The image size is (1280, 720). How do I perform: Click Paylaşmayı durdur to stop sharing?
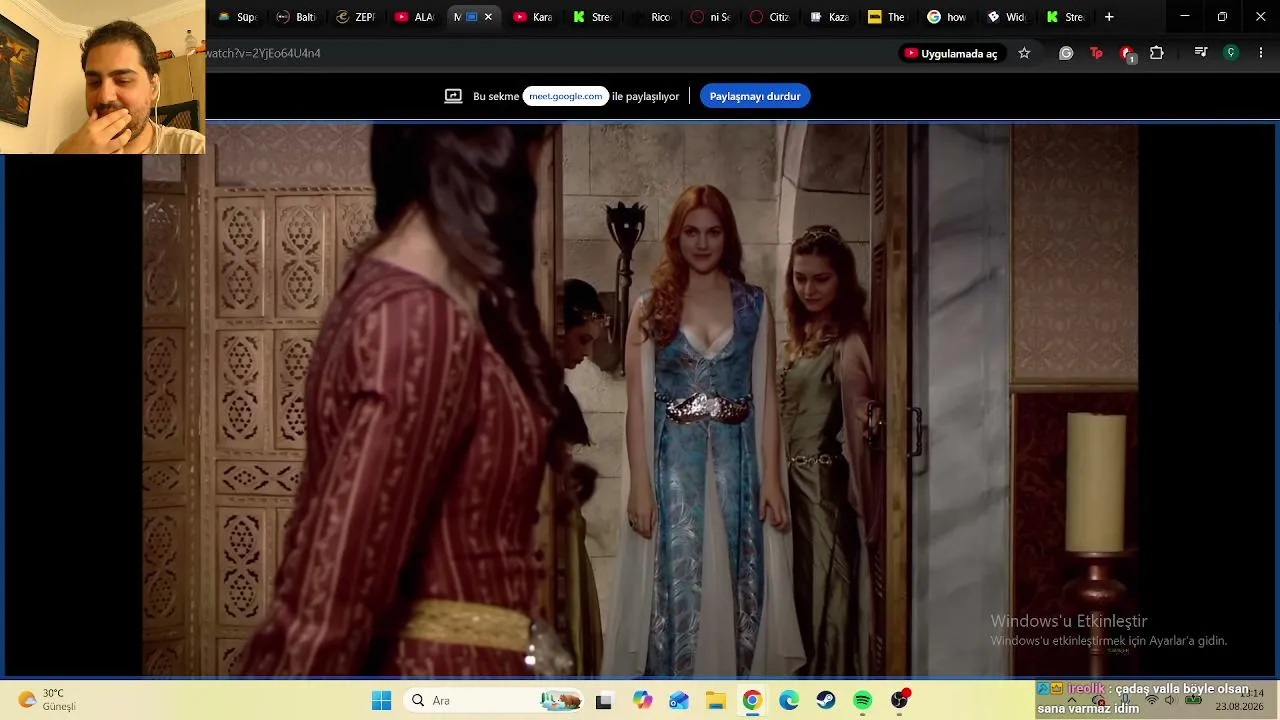[755, 96]
